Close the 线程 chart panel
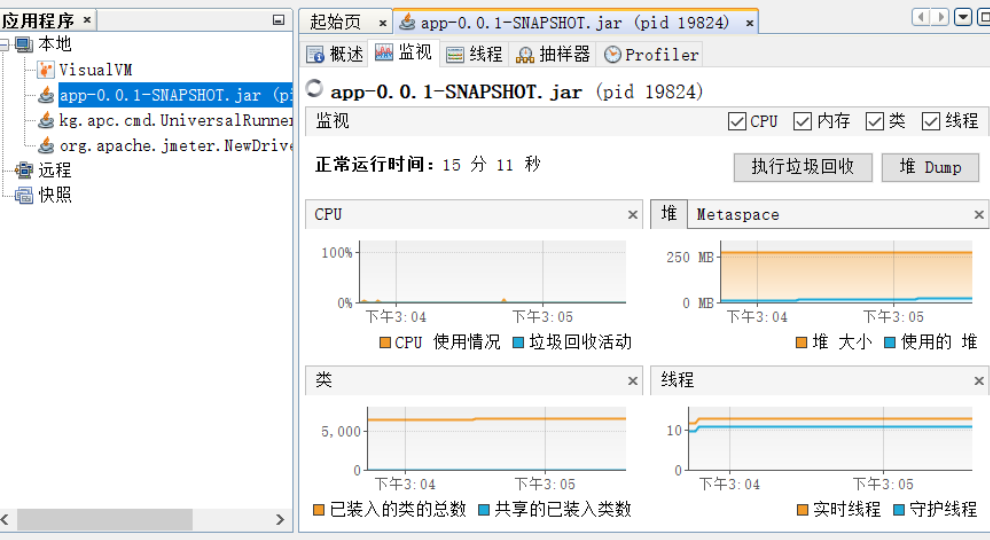Image resolution: width=990 pixels, height=540 pixels. 979,381
